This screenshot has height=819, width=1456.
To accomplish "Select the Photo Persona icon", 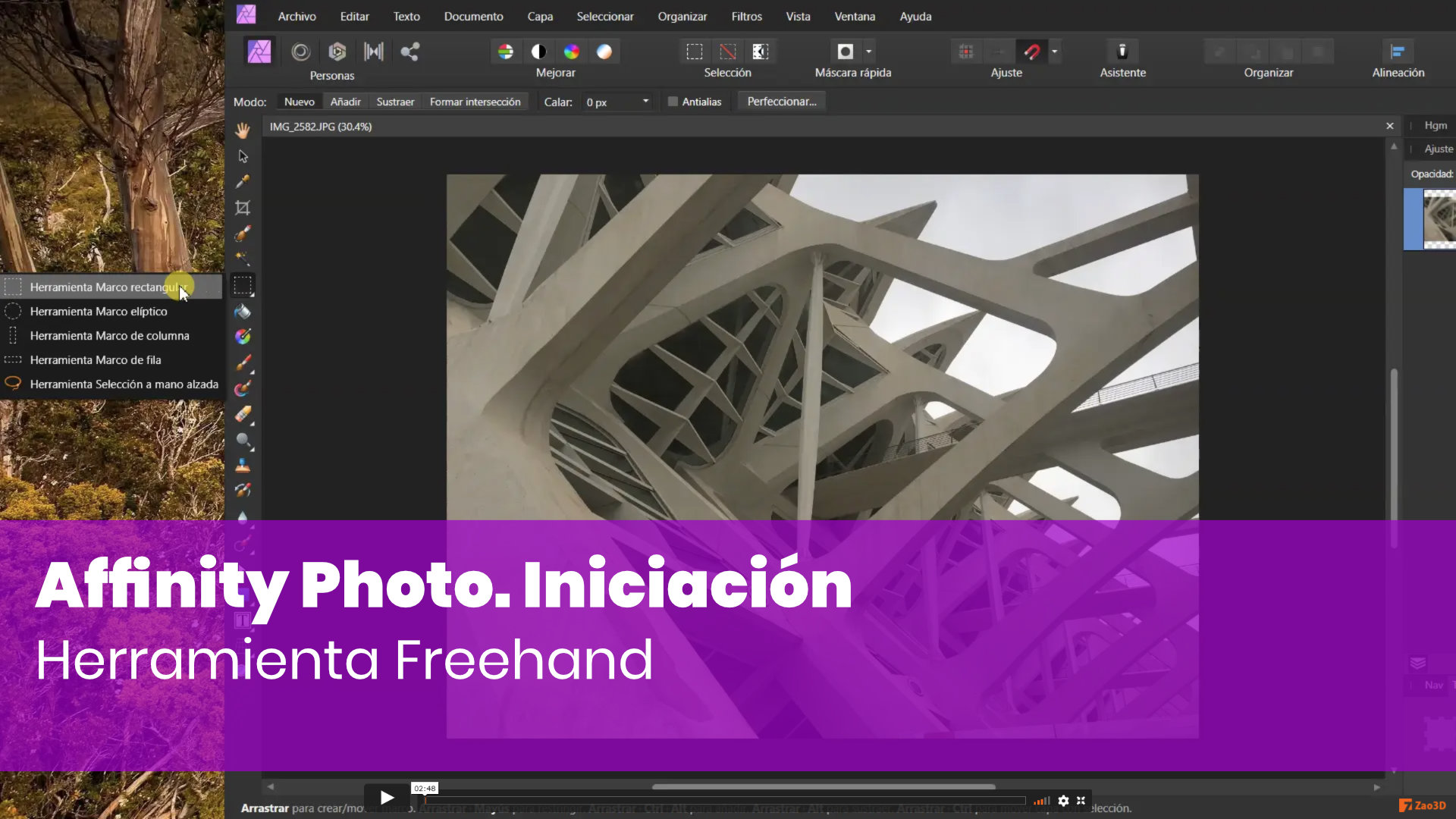I will pos(259,52).
